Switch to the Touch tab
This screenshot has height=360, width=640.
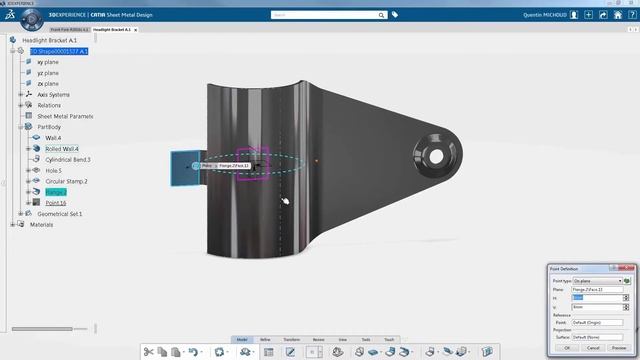[389, 340]
